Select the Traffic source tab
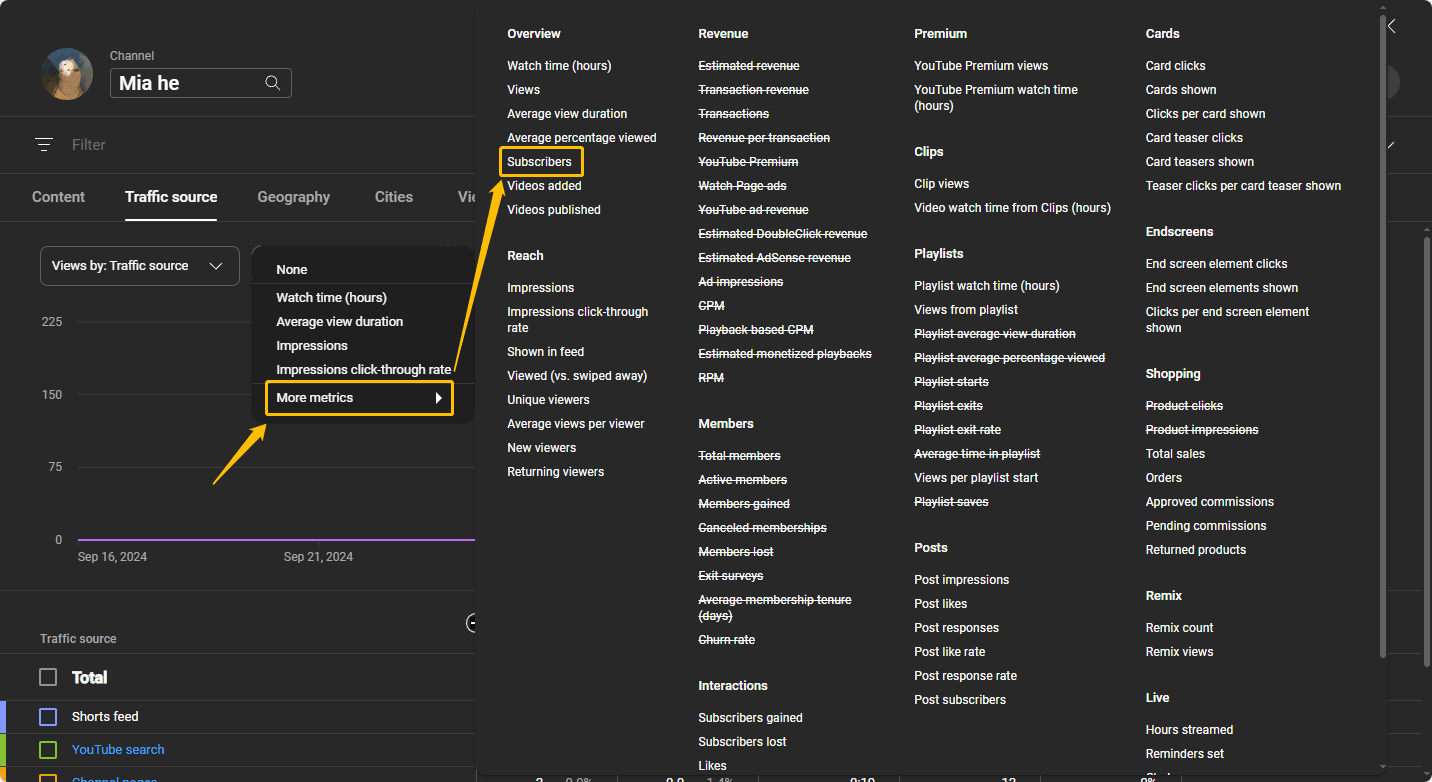1432x782 pixels. 171,197
